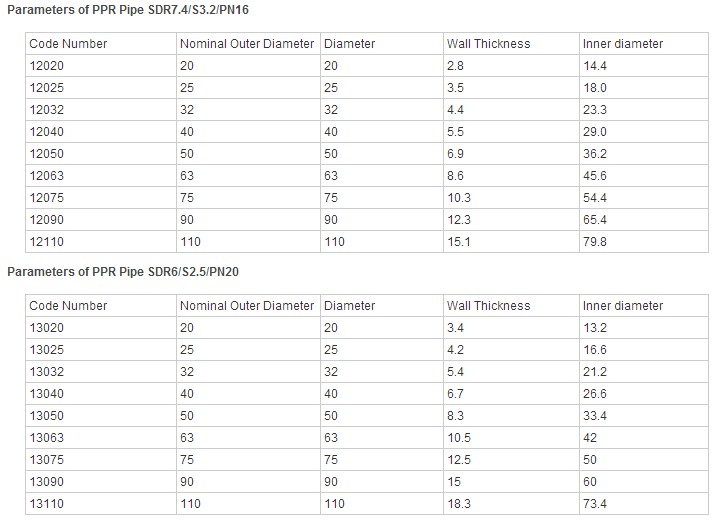The height and width of the screenshot is (526, 720).
Task: Click code number 12110 cell
Action: coord(101,242)
